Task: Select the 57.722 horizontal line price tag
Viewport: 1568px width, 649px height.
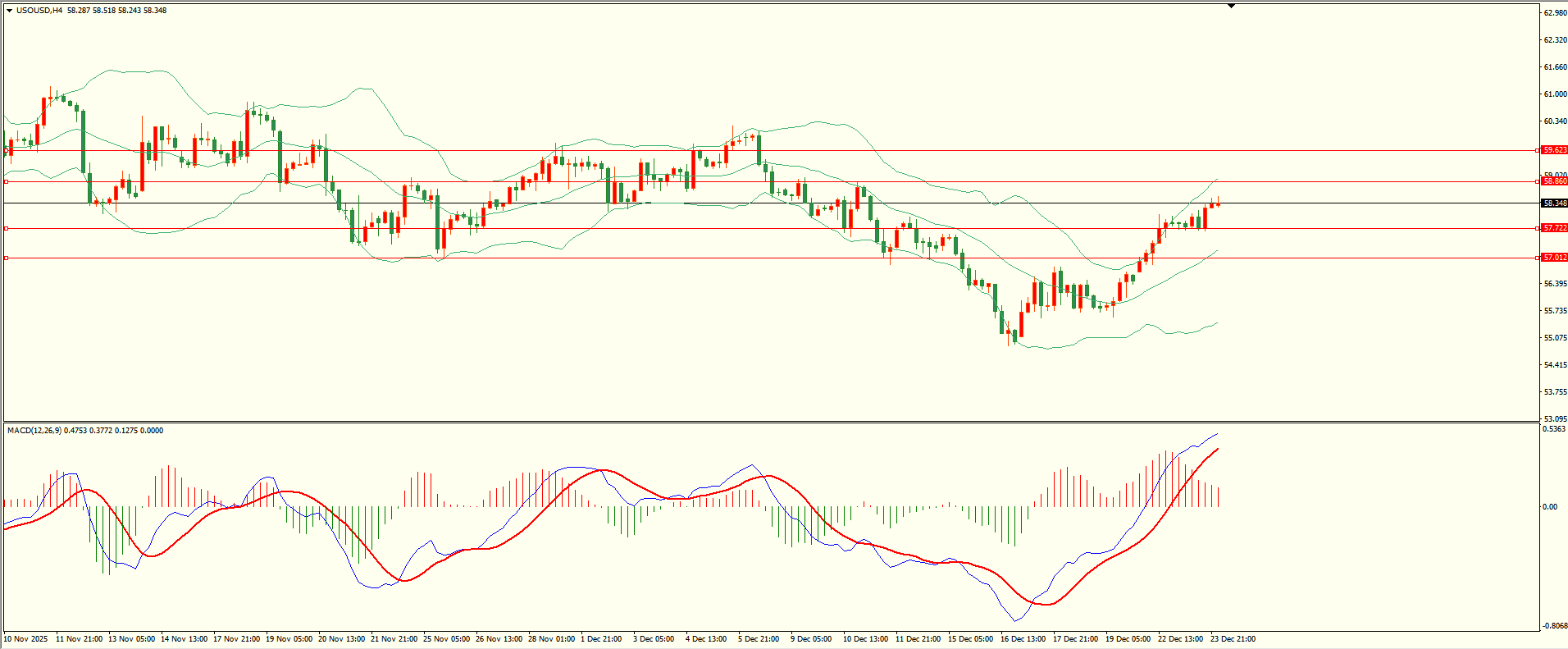Action: pyautogui.click(x=1554, y=228)
